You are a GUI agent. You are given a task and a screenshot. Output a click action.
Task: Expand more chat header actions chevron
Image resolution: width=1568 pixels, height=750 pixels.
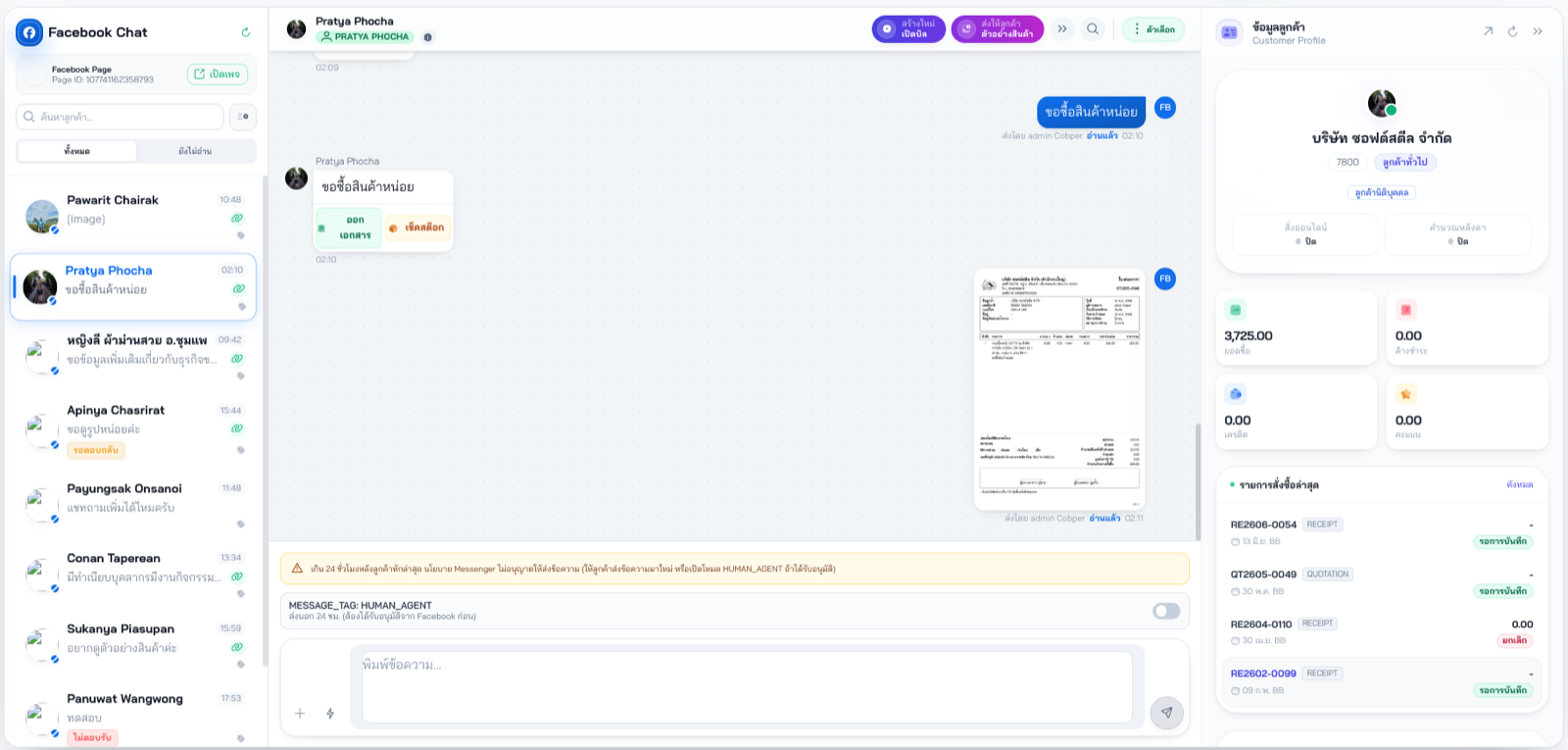coord(1062,28)
